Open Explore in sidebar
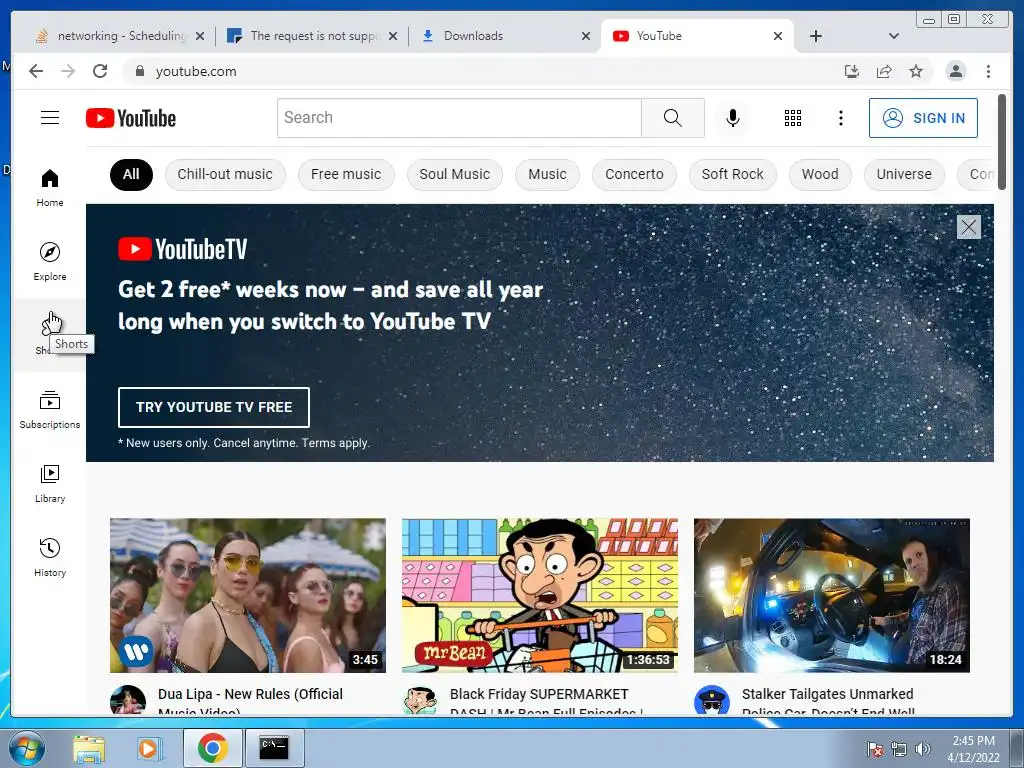The height and width of the screenshot is (768, 1024). pyautogui.click(x=50, y=261)
